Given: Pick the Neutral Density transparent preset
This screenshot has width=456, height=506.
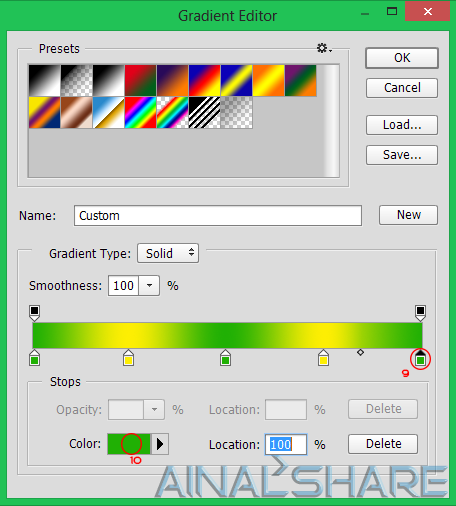Looking at the screenshot, I should [x=236, y=113].
